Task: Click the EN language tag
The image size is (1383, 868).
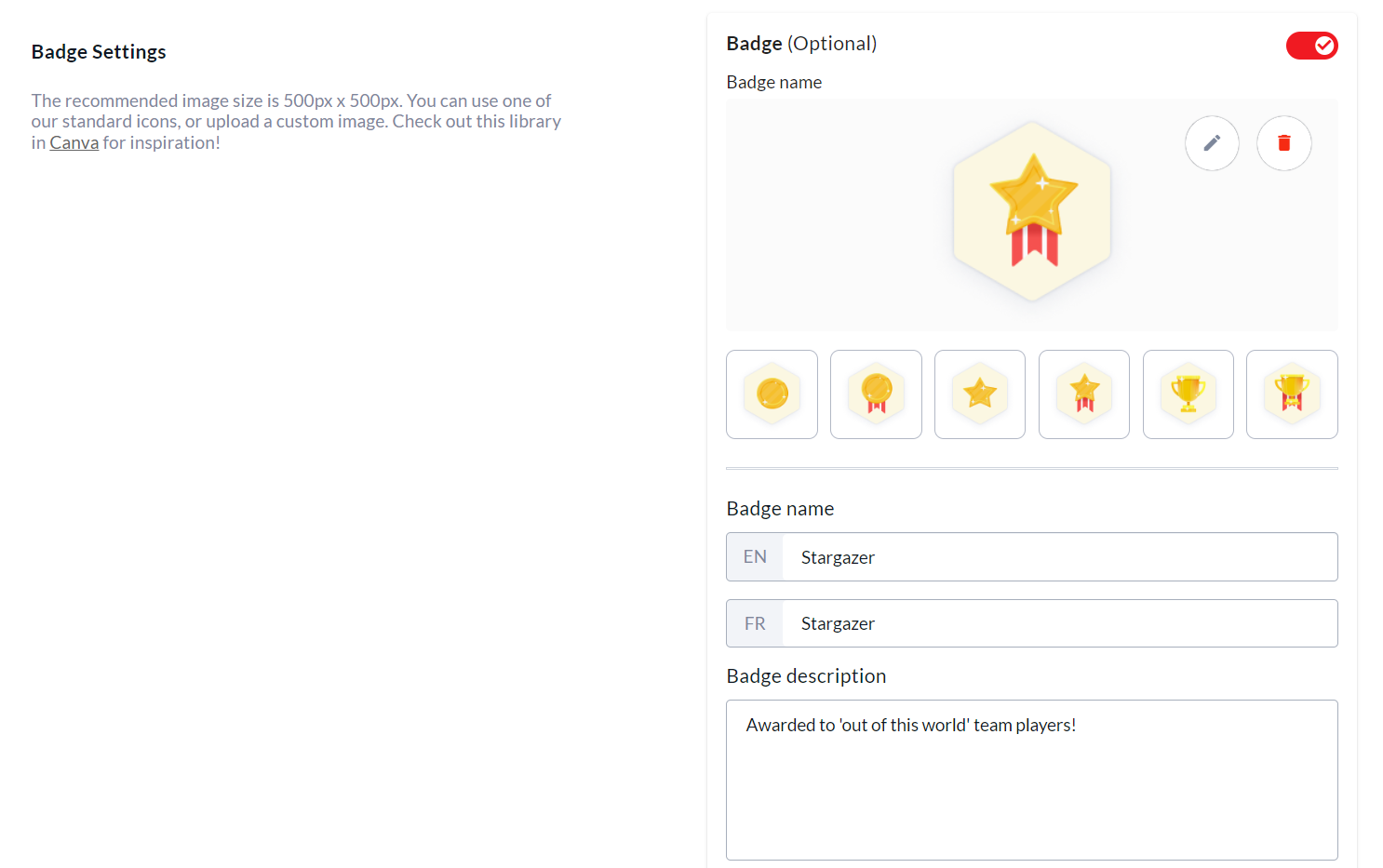Action: click(x=755, y=557)
